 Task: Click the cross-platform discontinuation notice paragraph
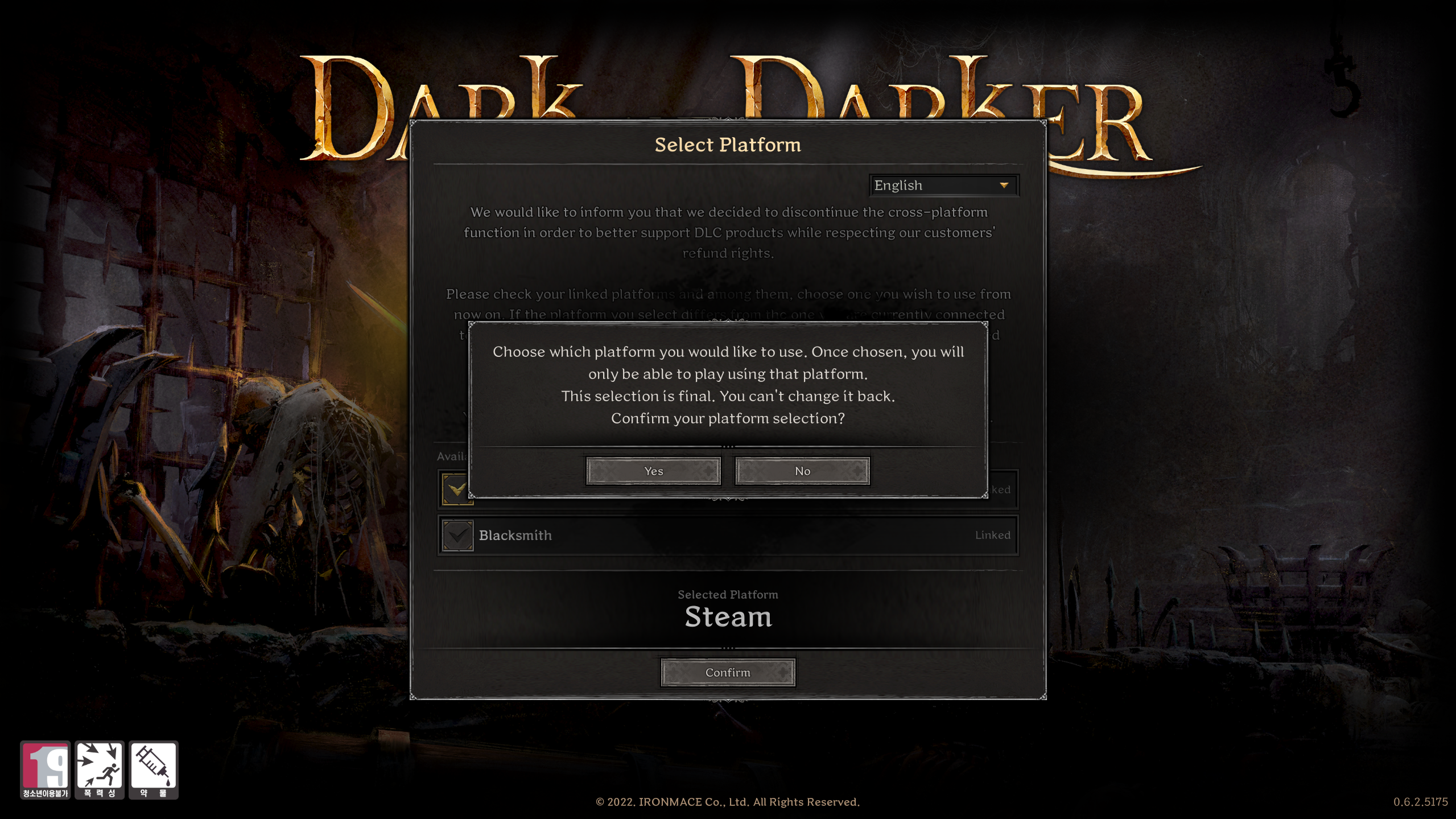(728, 232)
